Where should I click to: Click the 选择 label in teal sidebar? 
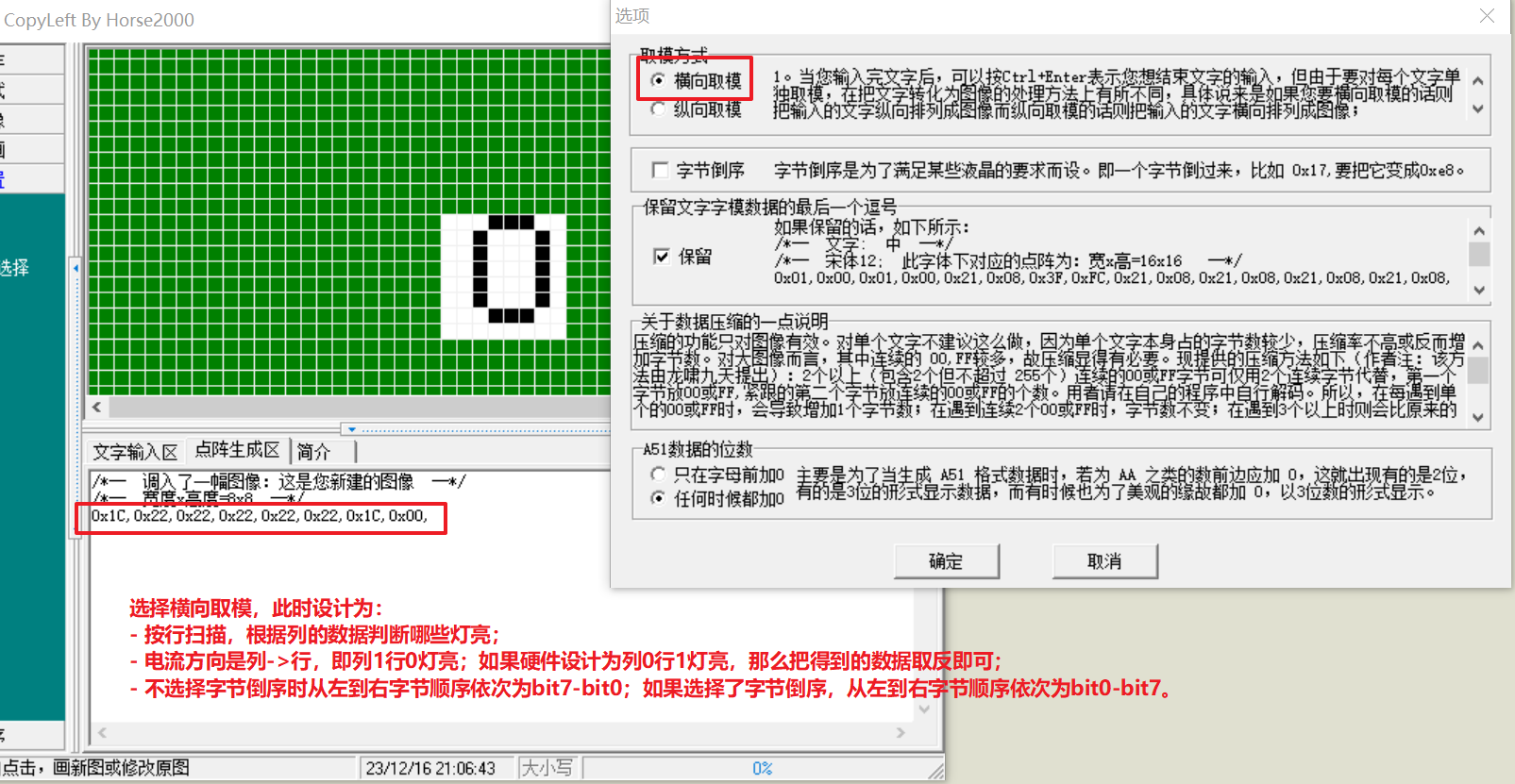pyautogui.click(x=14, y=268)
